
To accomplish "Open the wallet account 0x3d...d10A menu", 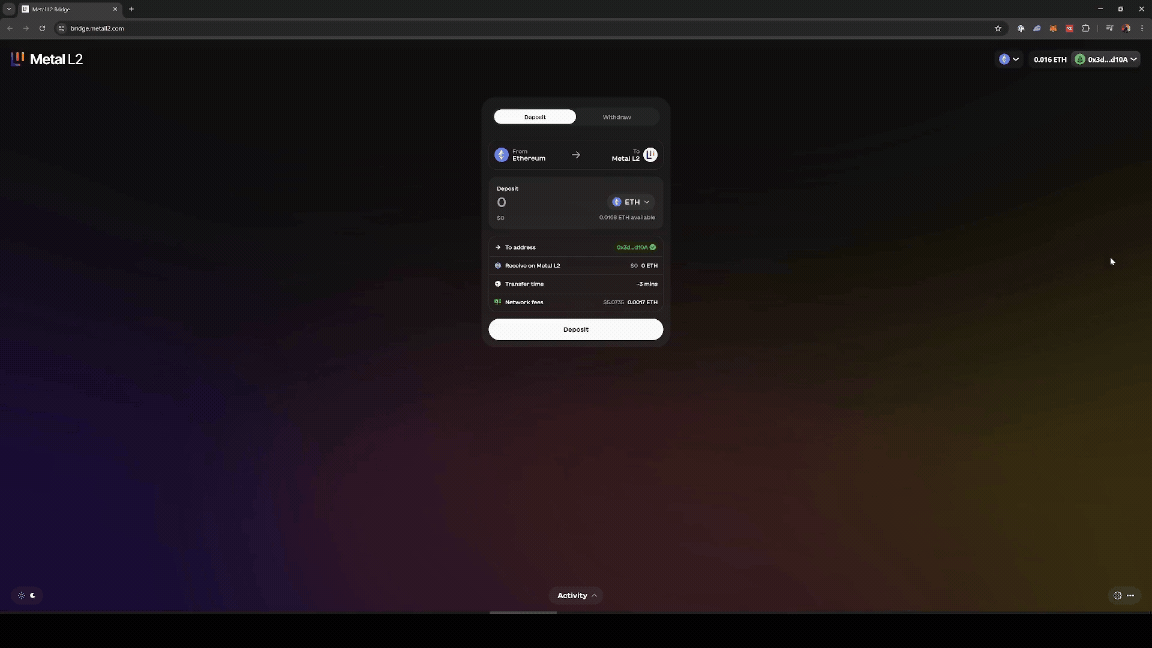I will (x=1106, y=60).
